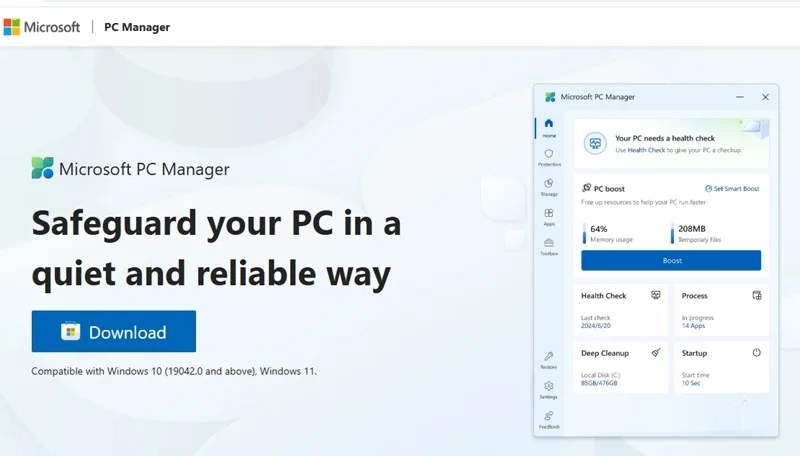Click the 64% memory usage indicator
Image resolution: width=800 pixels, height=456 pixels.
coord(607,233)
